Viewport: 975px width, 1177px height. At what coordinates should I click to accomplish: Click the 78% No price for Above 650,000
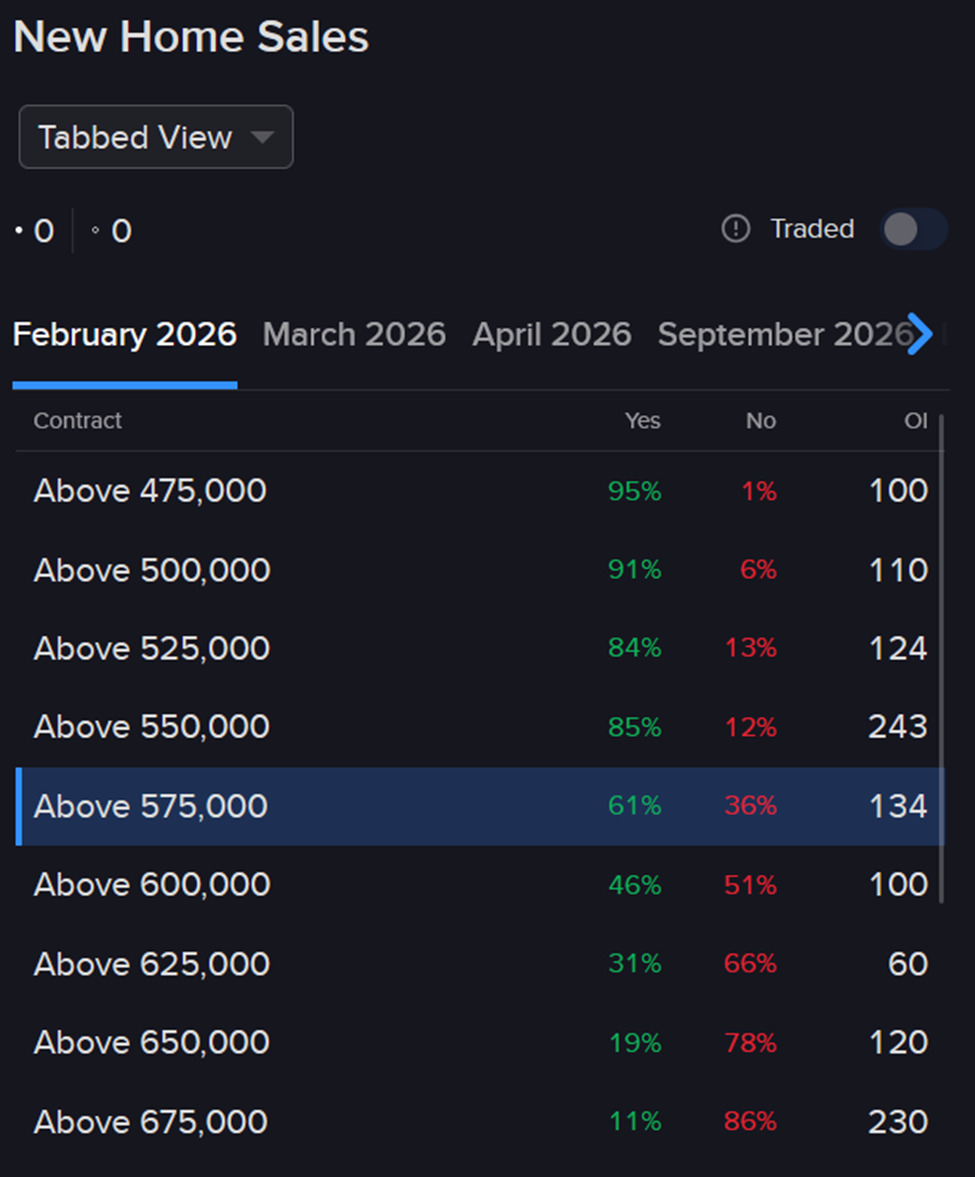tap(751, 1043)
